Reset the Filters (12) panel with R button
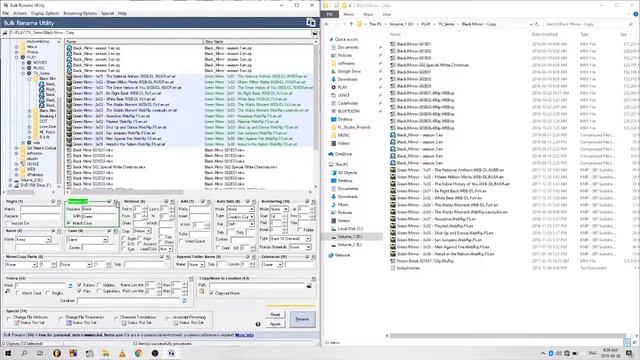 tap(191, 278)
